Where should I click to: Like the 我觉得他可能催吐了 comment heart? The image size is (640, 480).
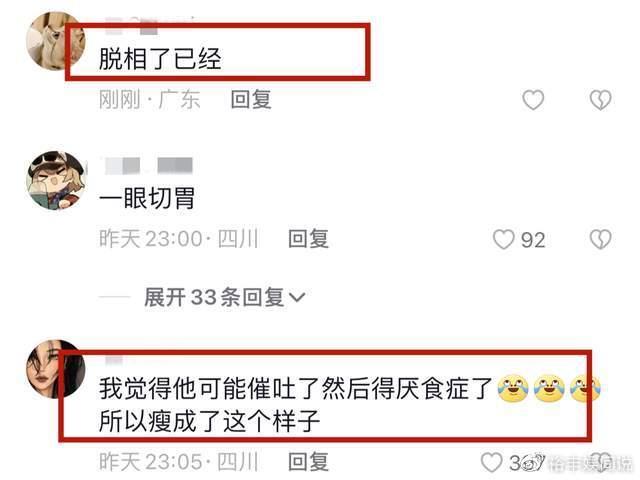coord(491,462)
